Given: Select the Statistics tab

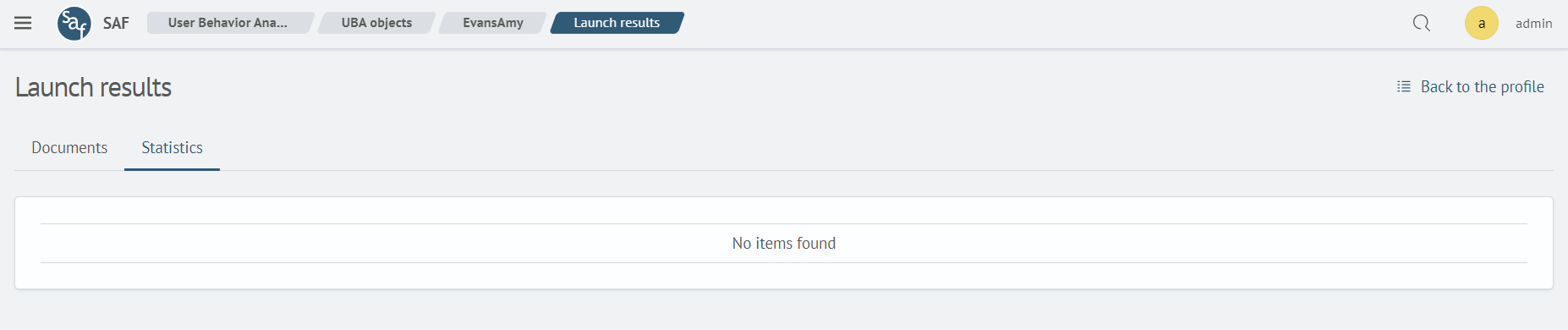Looking at the screenshot, I should (172, 148).
